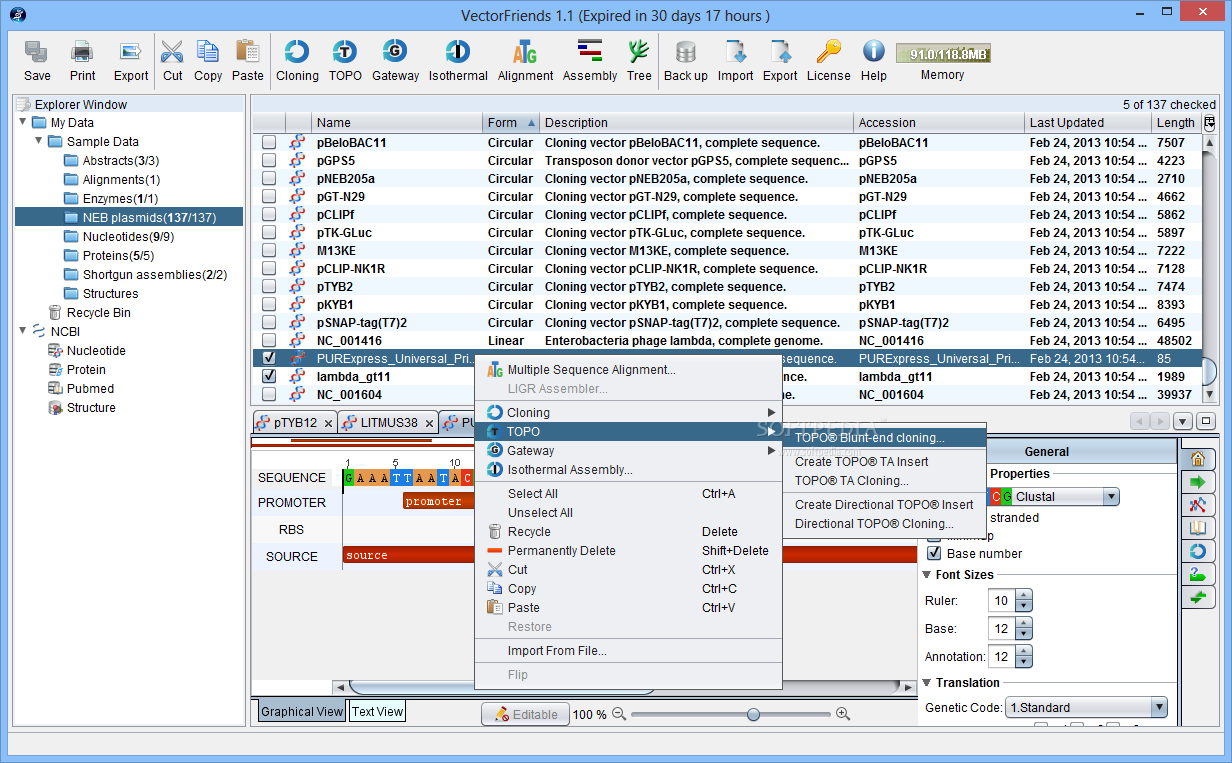
Task: Click the home icon in right sidebar
Action: point(1198,458)
